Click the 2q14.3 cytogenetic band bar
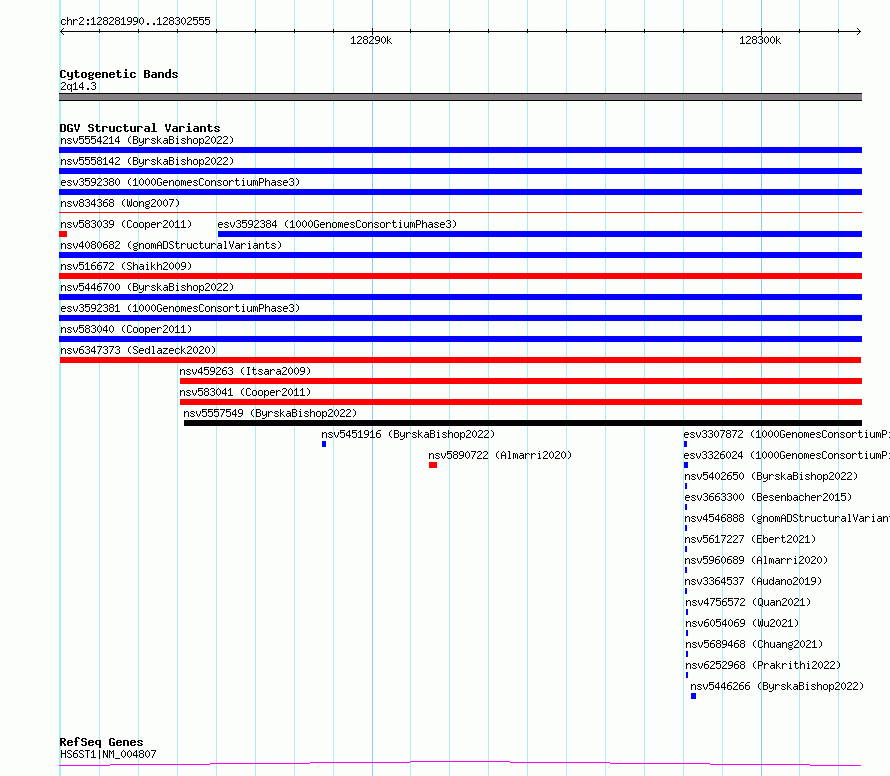 [460, 97]
